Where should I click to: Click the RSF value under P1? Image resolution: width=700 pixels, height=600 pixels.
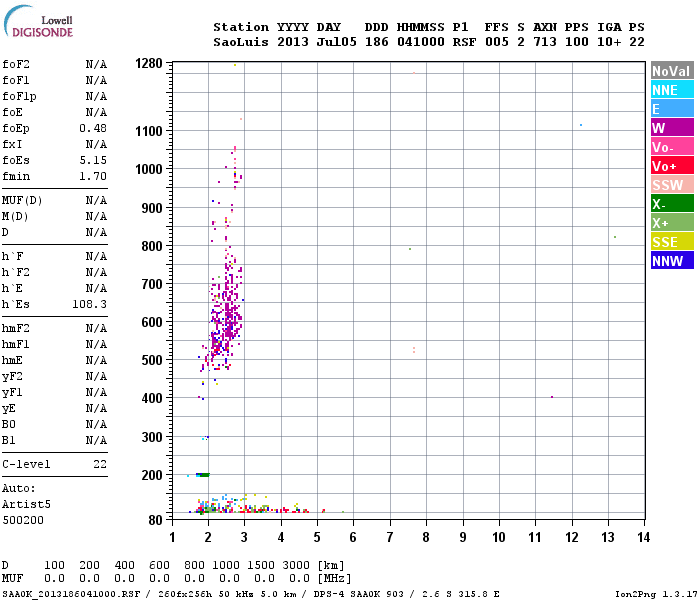[x=464, y=42]
